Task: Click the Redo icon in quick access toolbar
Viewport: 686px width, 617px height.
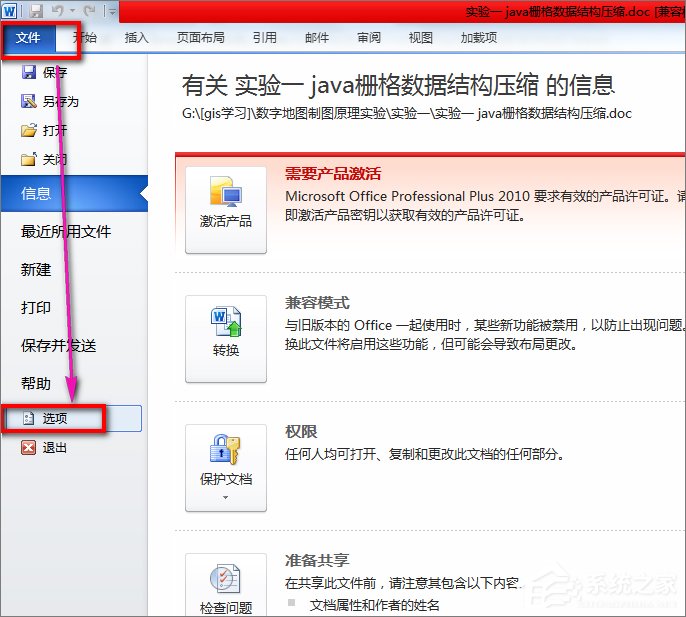Action: click(x=90, y=11)
